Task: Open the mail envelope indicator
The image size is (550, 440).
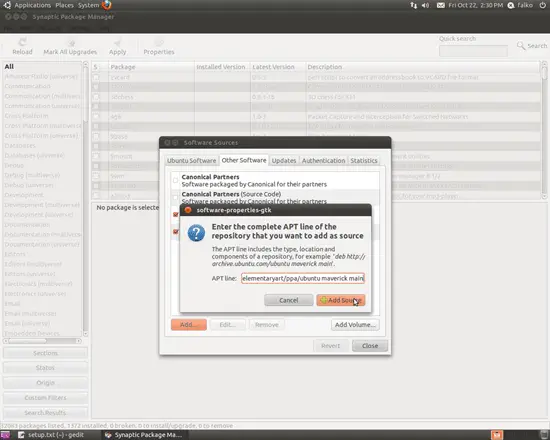Action: pos(441,5)
